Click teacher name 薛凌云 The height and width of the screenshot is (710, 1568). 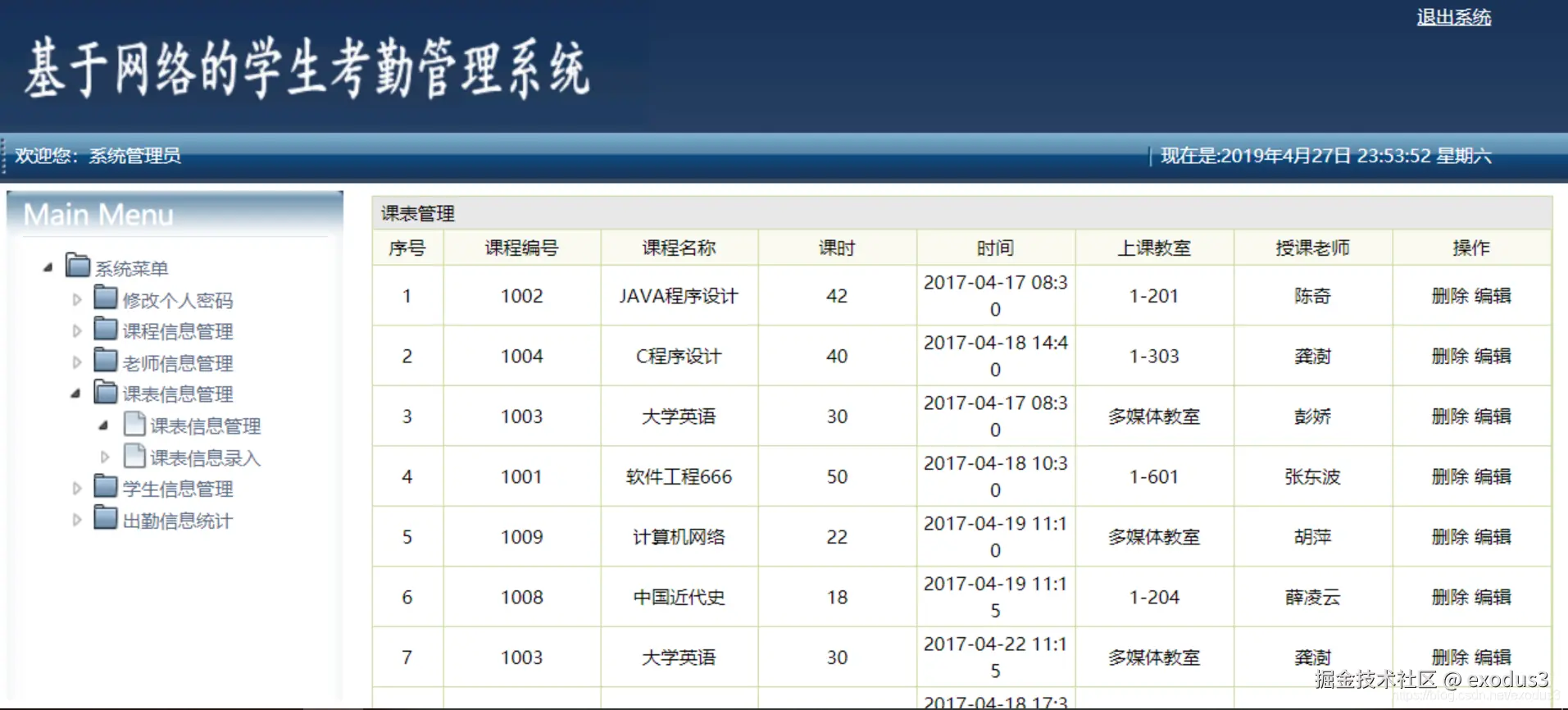tap(1313, 597)
